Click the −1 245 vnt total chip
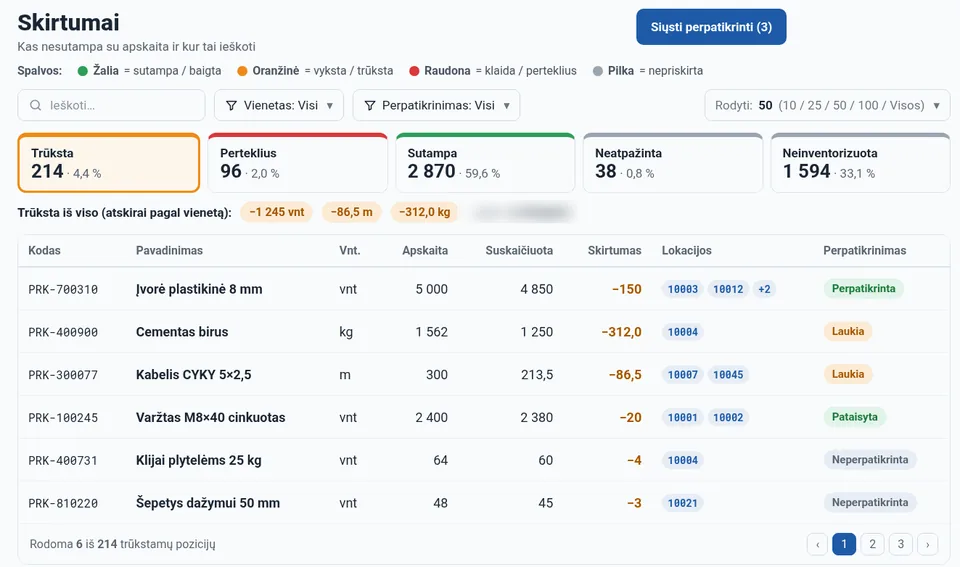This screenshot has height=567, width=960. [x=277, y=212]
